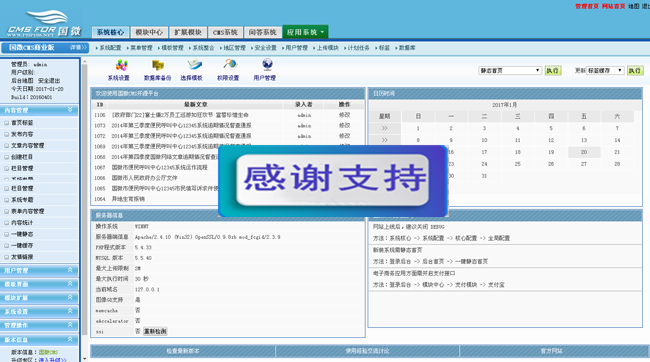
Task: Open the 应用系统 dropdown tab
Action: [x=305, y=32]
